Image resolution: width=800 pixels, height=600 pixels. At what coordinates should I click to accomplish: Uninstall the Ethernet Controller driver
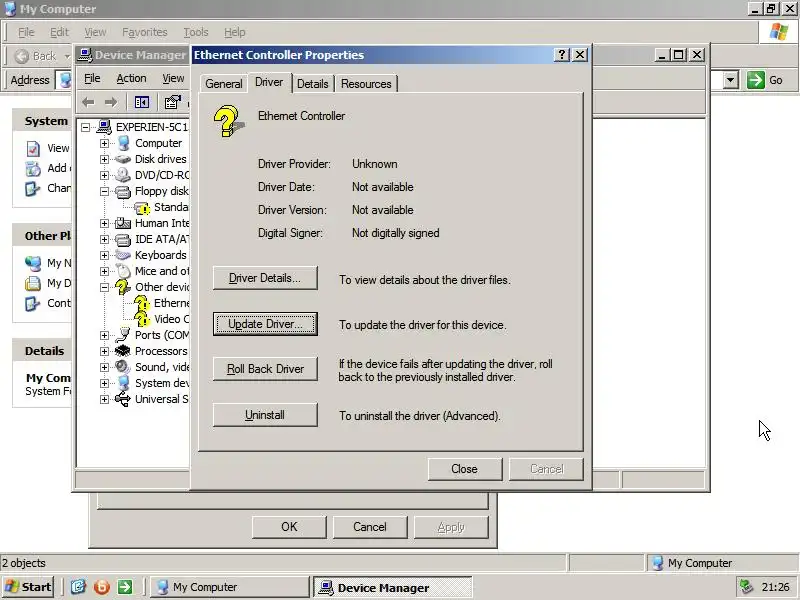(x=265, y=415)
